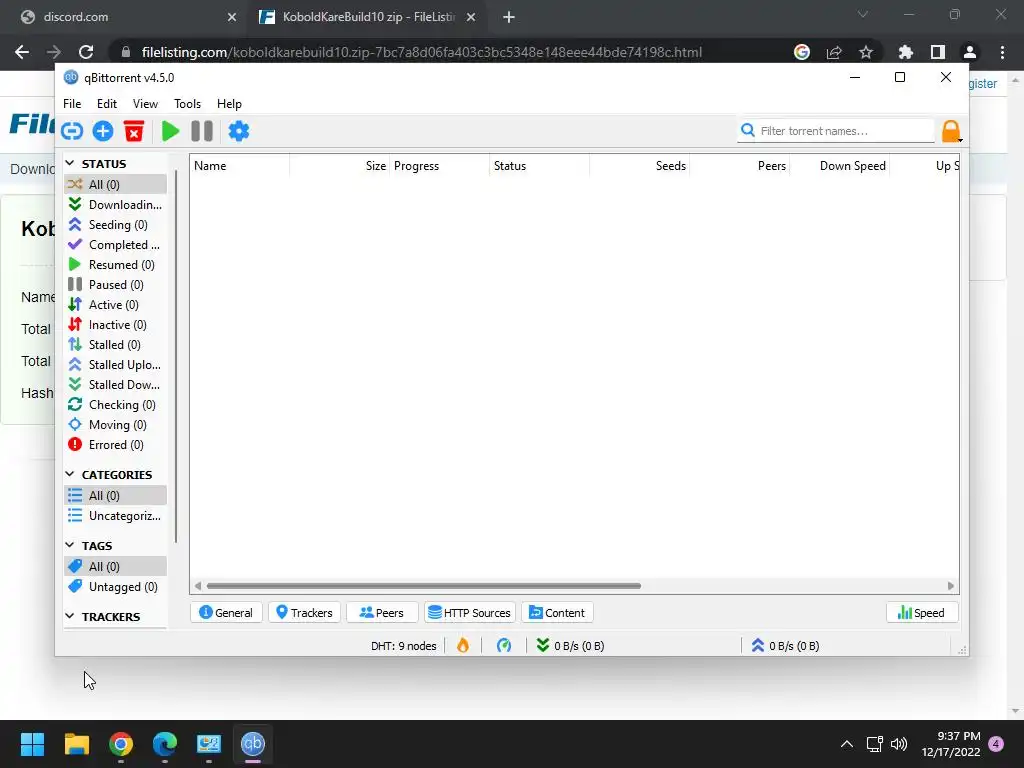Click the DHT: 9 nodes status text
The width and height of the screenshot is (1024, 768).
404,646
